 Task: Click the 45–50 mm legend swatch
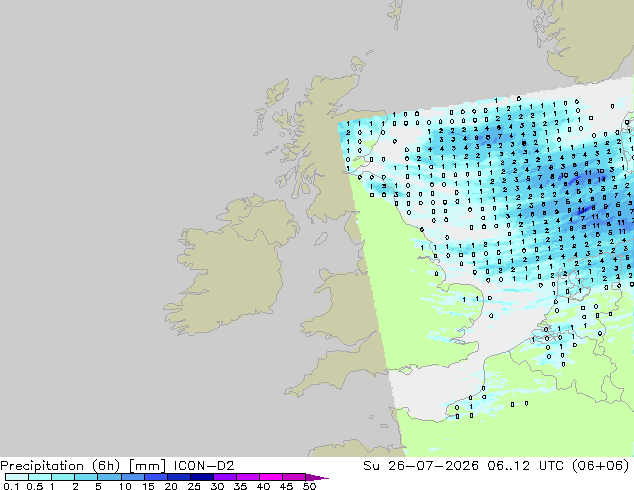pyautogui.click(x=294, y=477)
